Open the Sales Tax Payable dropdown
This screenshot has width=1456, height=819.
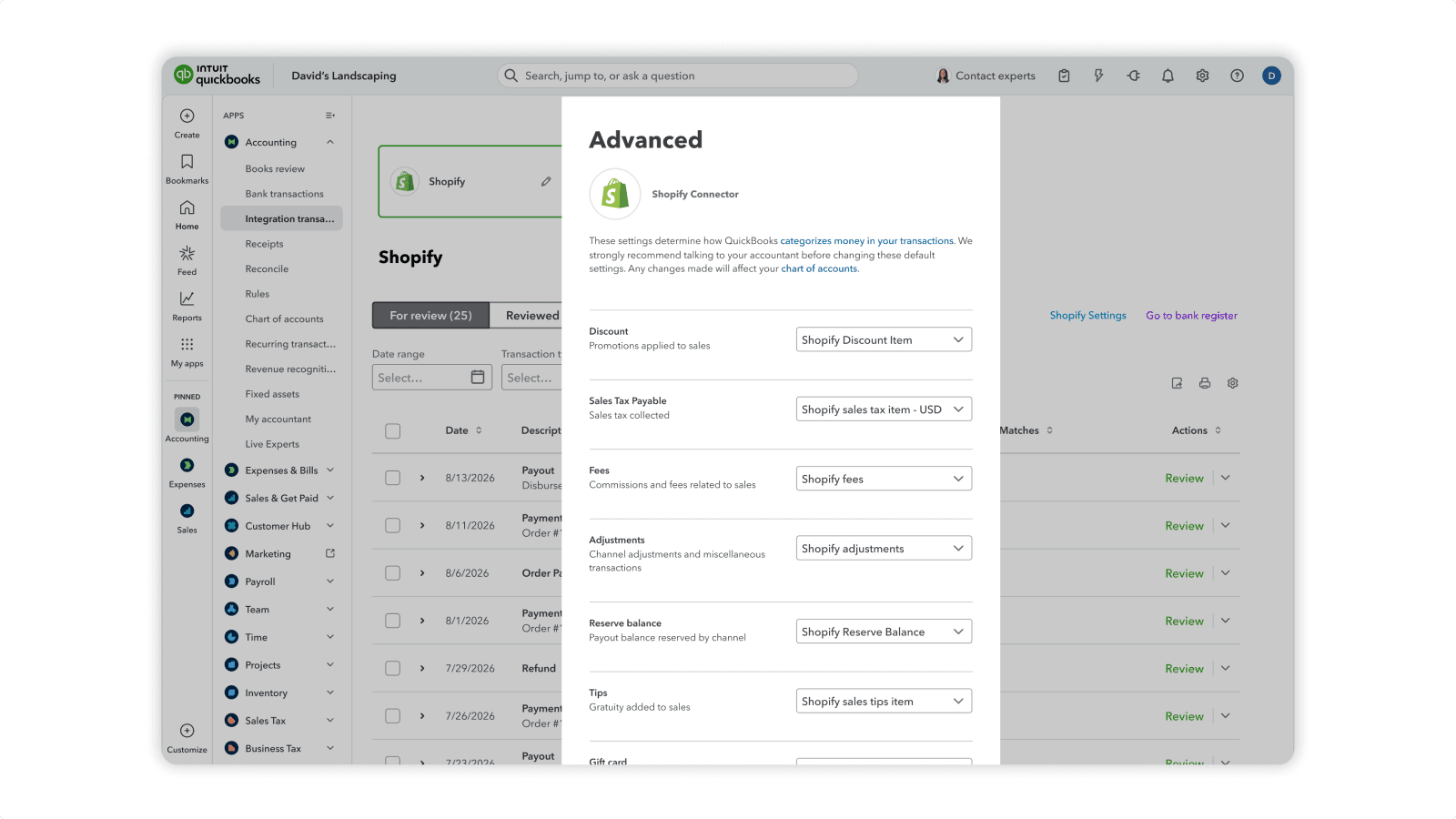(x=884, y=409)
